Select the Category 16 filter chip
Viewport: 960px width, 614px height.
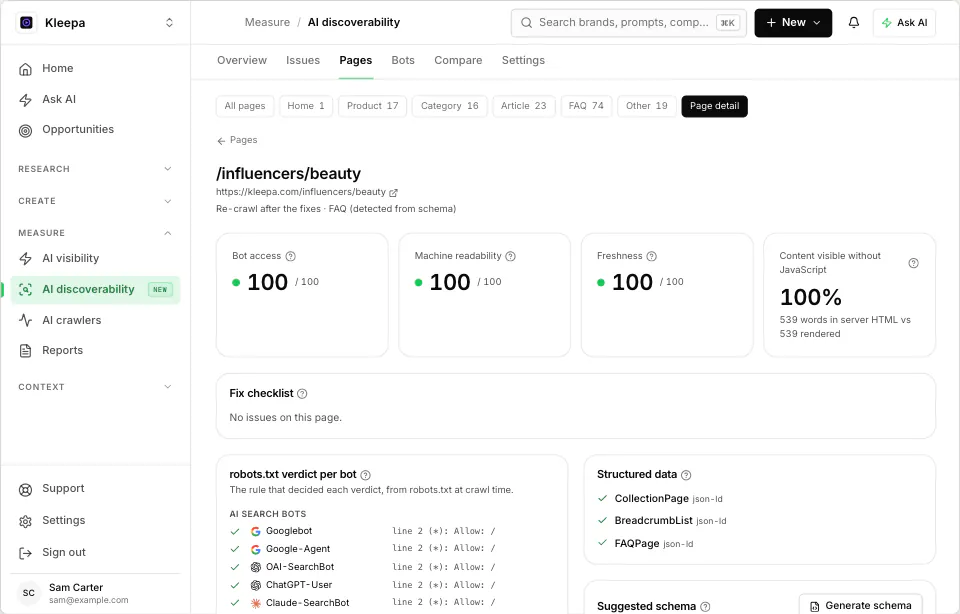449,106
